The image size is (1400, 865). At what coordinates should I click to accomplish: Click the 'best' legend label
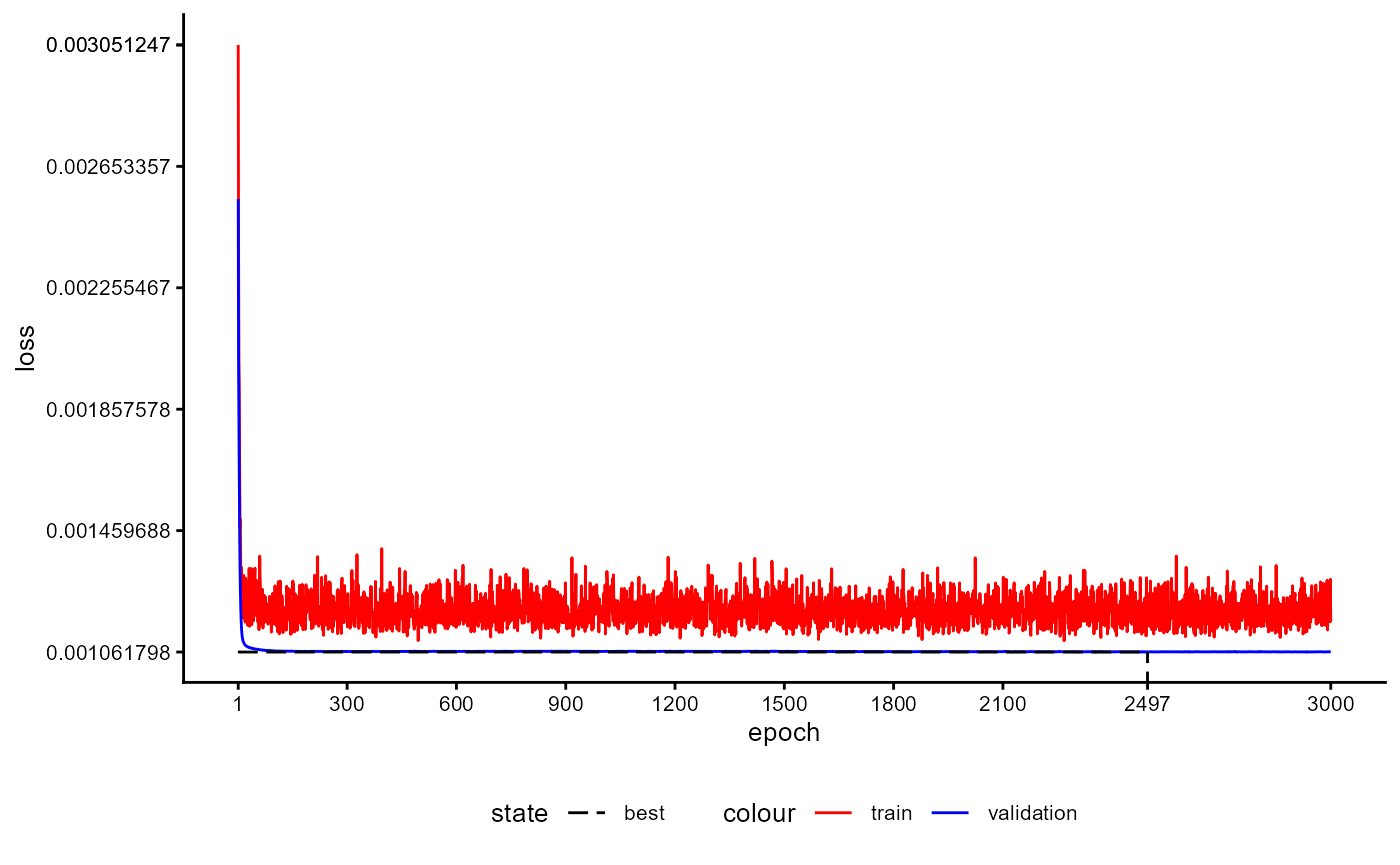tap(644, 813)
